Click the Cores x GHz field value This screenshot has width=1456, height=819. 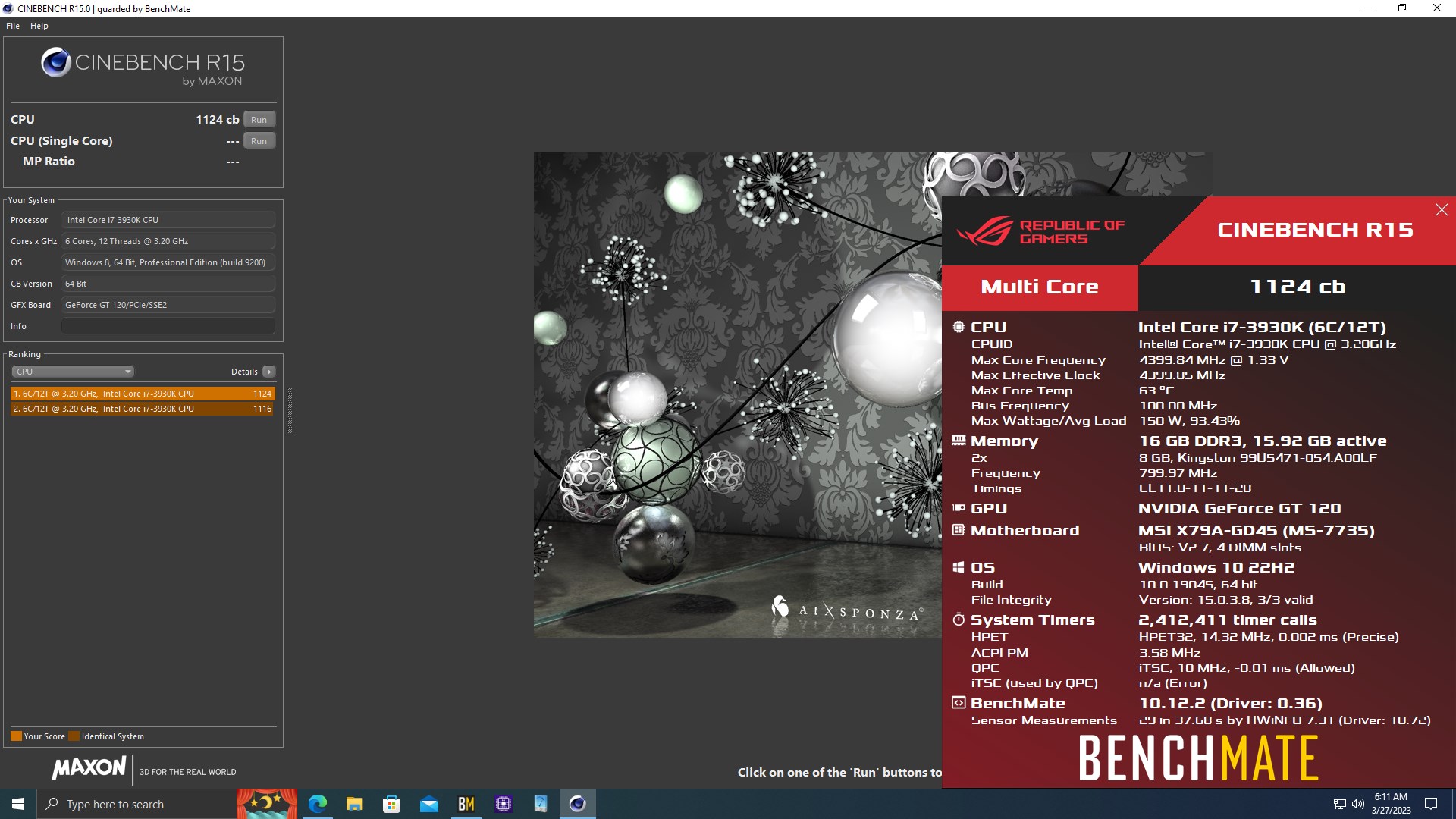click(x=168, y=241)
